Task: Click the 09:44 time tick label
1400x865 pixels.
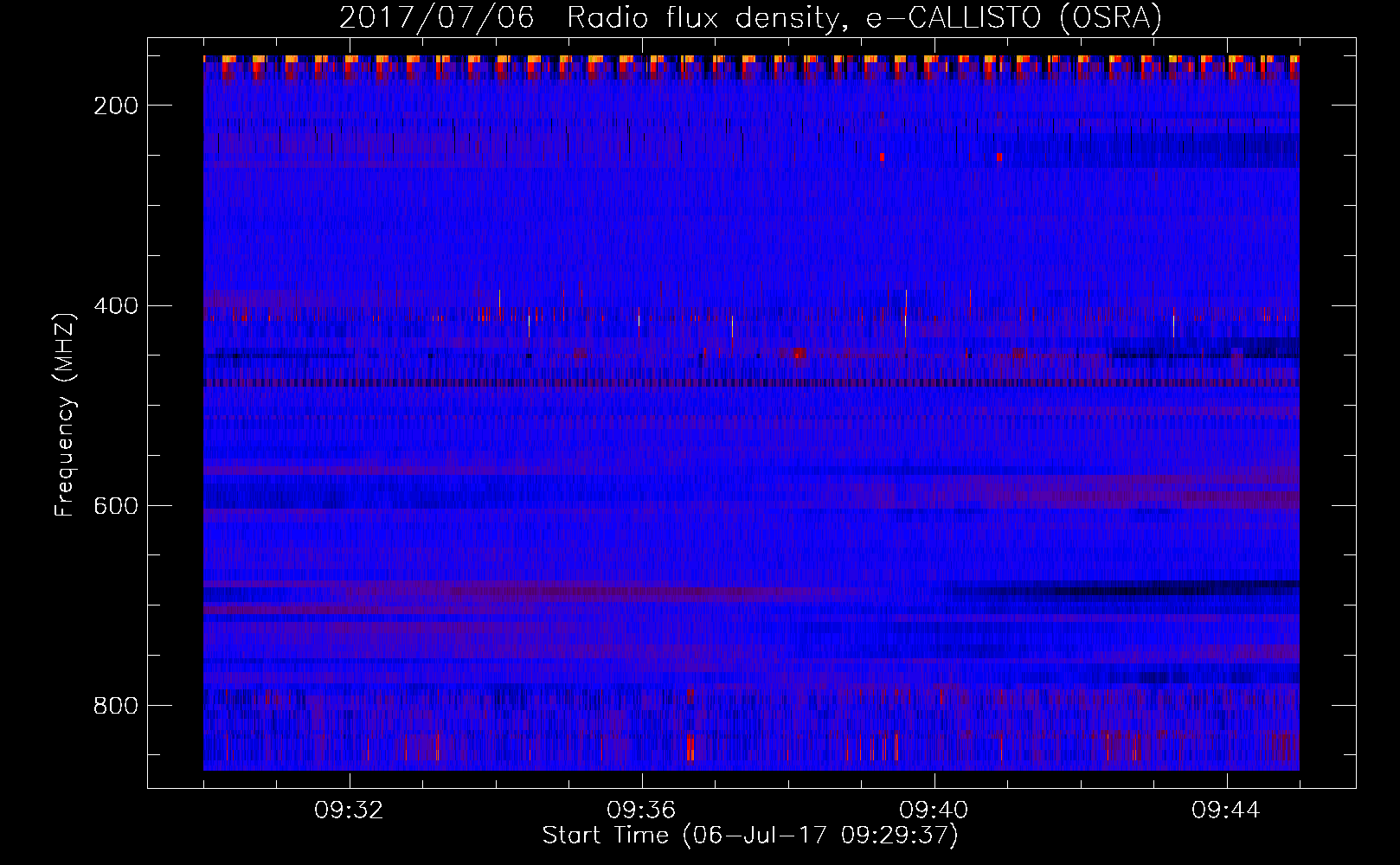Action: click(1227, 811)
